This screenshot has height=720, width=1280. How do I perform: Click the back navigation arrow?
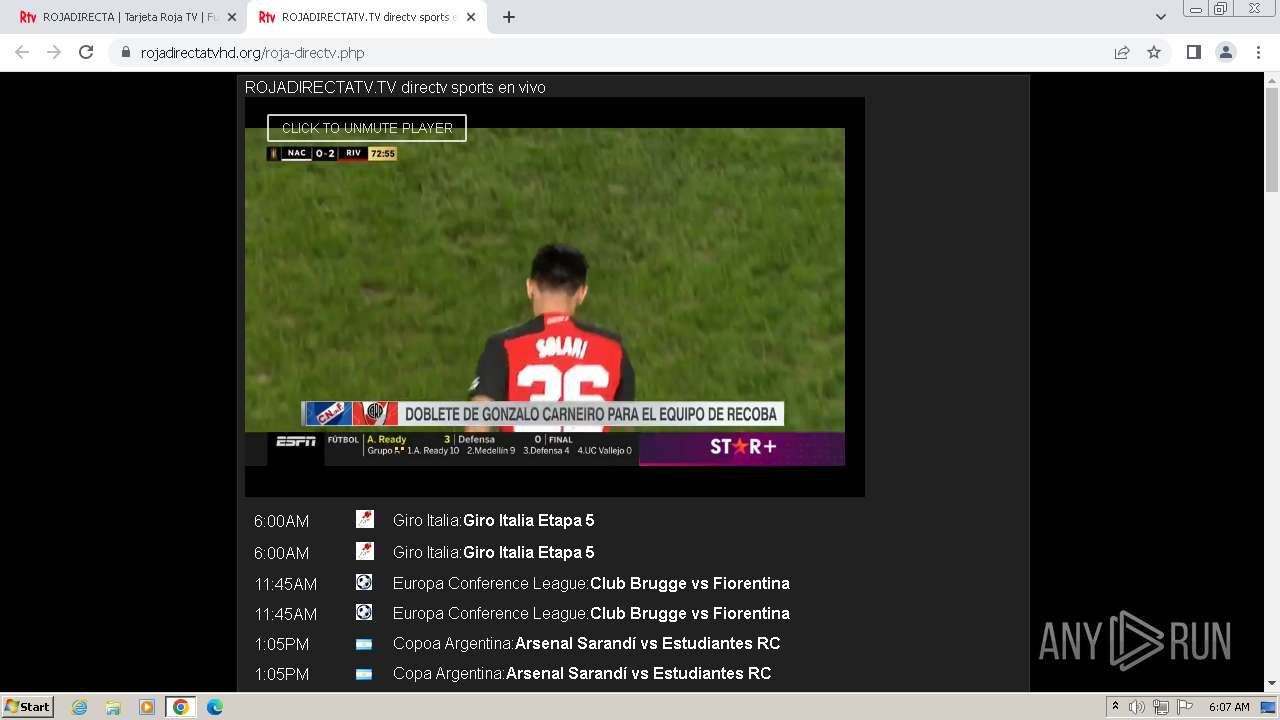click(22, 52)
